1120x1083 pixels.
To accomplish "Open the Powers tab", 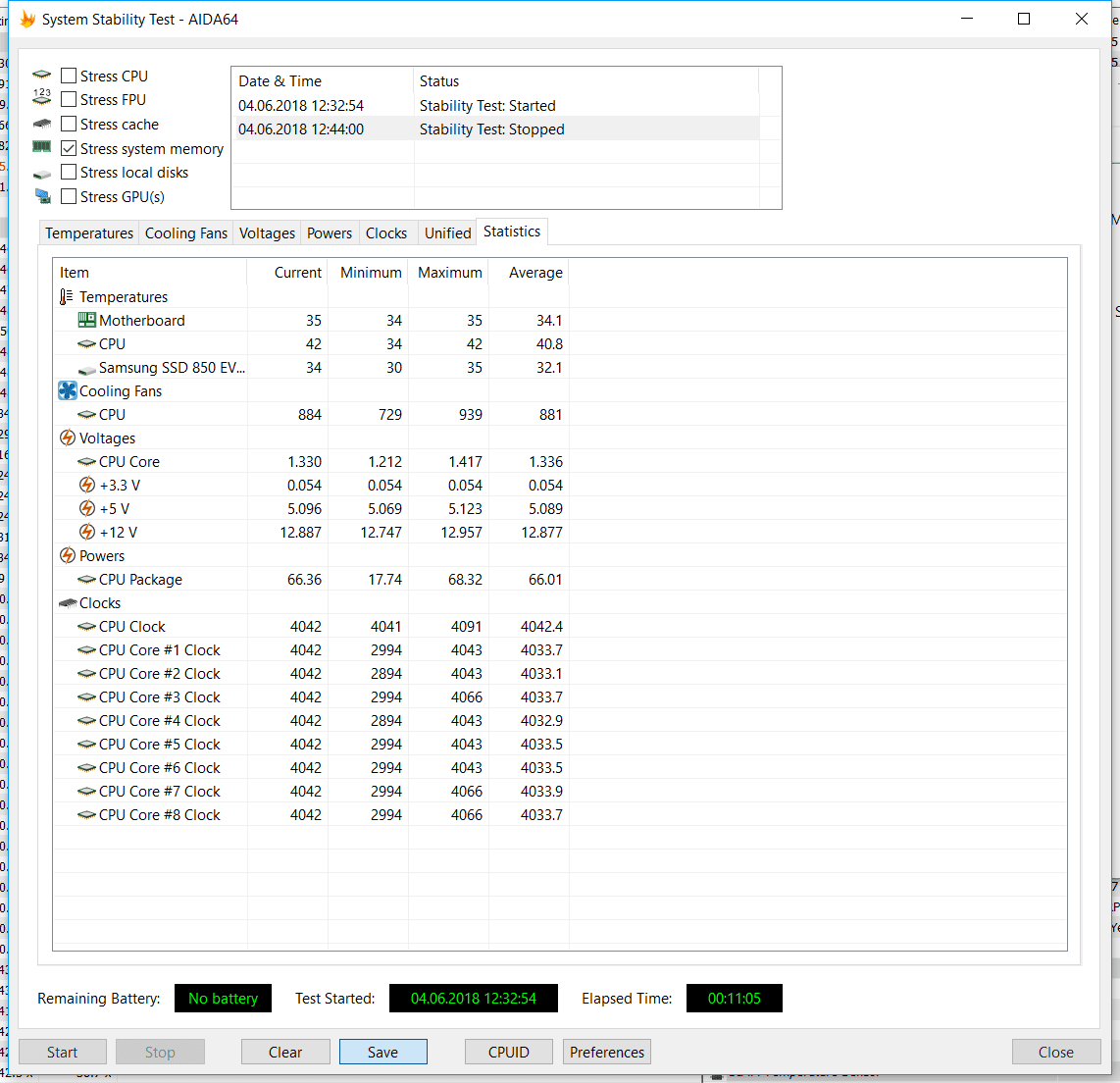I will click(x=330, y=233).
